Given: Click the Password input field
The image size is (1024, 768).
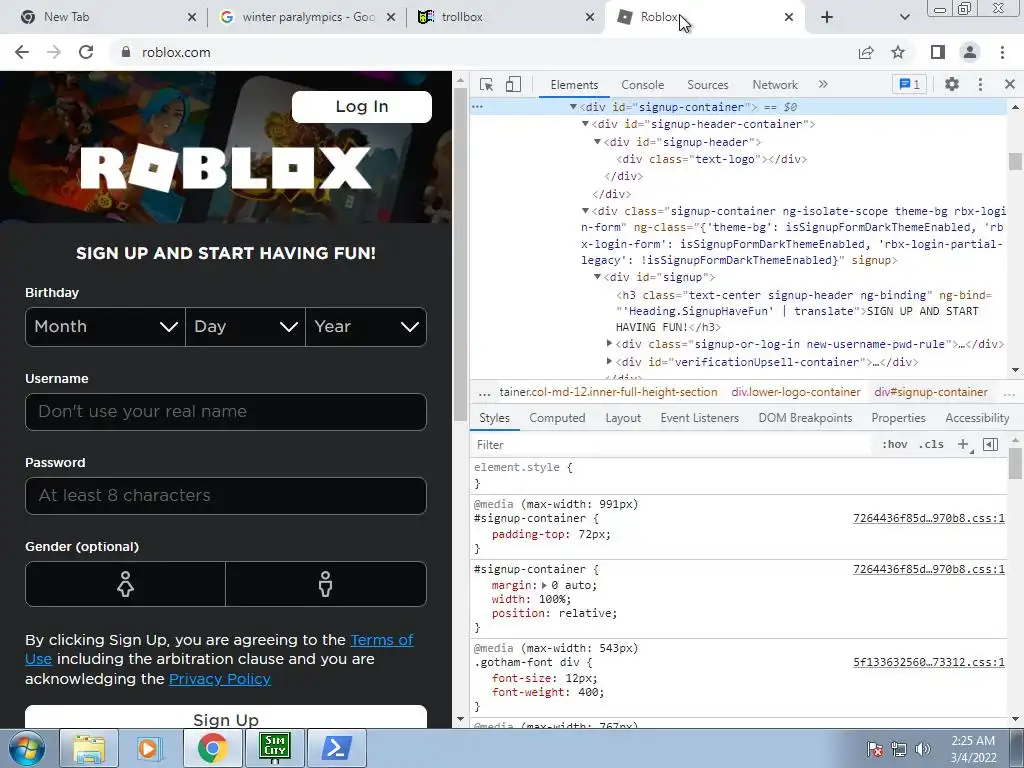Looking at the screenshot, I should (x=226, y=496).
